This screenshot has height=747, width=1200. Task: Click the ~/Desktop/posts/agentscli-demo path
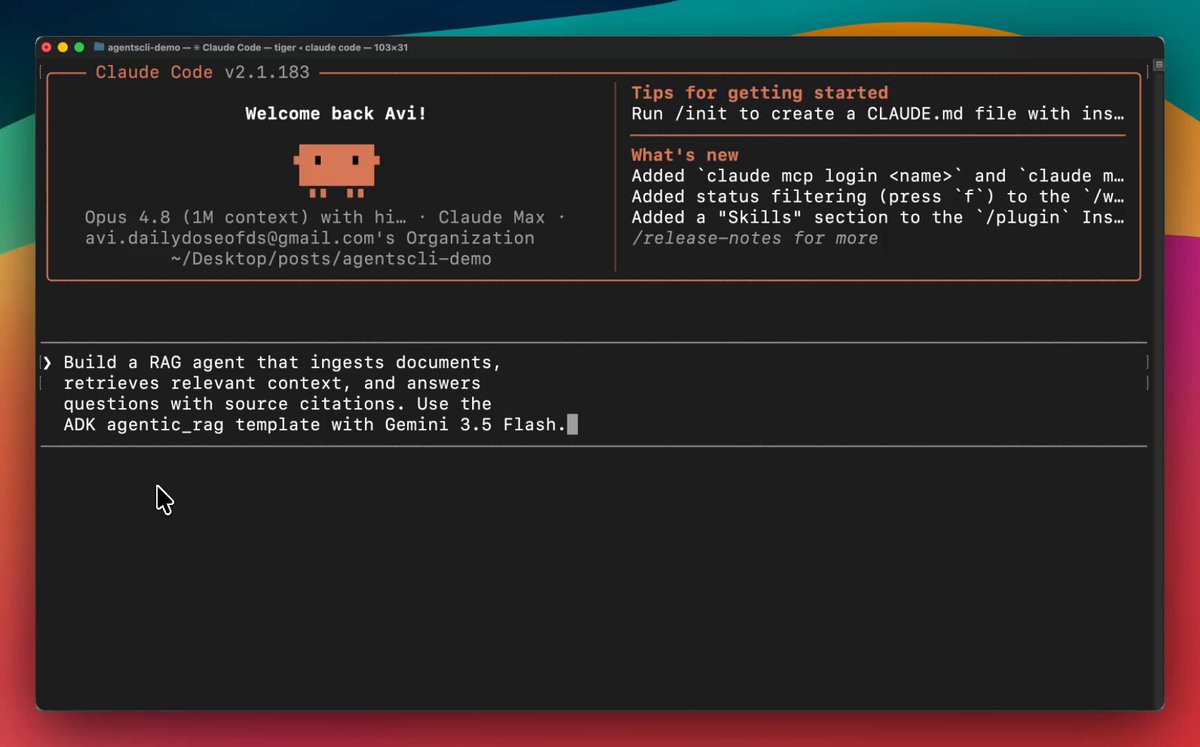point(331,259)
